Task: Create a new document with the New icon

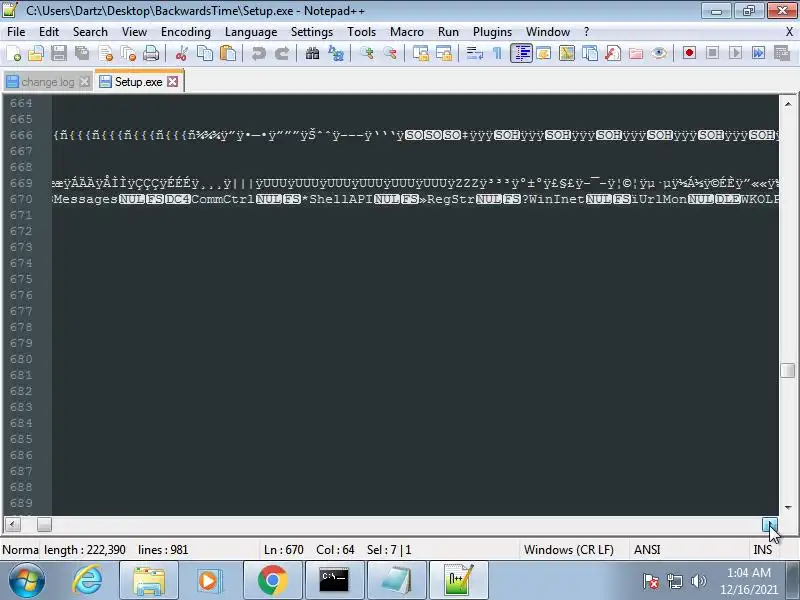Action: click(x=14, y=53)
